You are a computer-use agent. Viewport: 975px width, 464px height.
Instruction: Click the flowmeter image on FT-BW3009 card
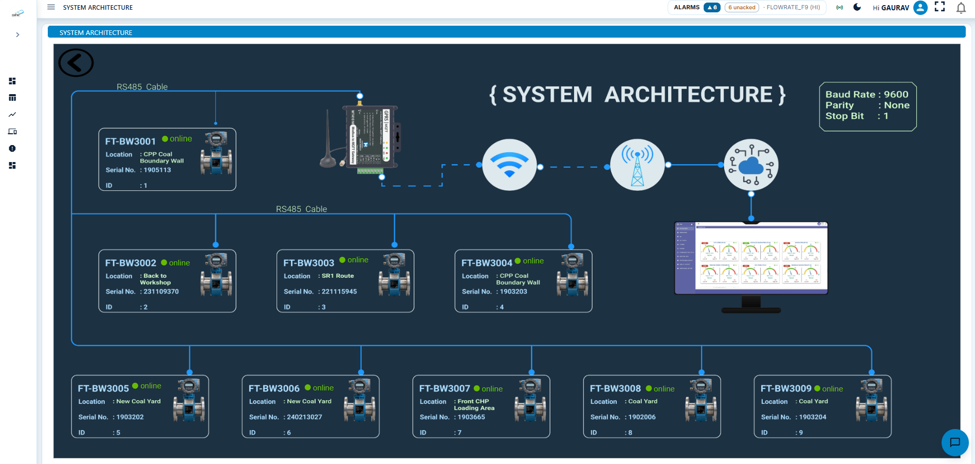click(871, 400)
